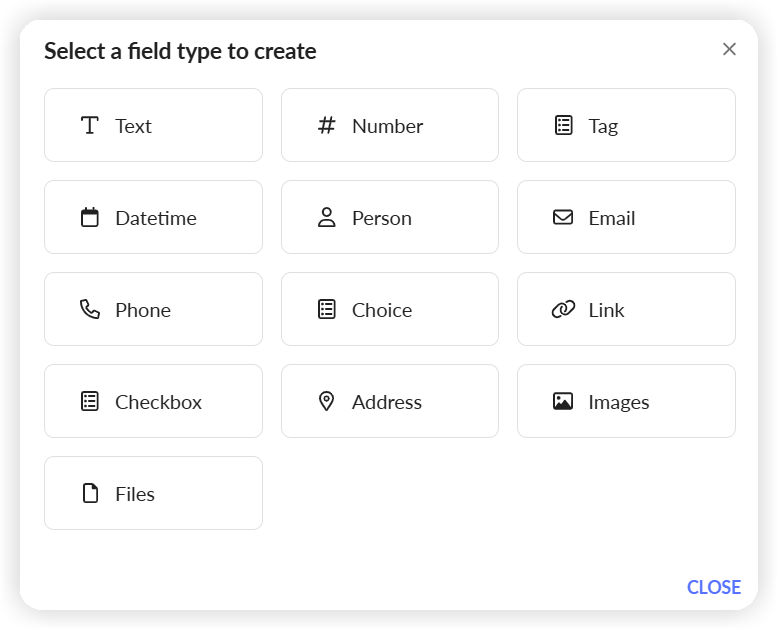
Task: Select the Datetime field card
Action: (x=153, y=217)
